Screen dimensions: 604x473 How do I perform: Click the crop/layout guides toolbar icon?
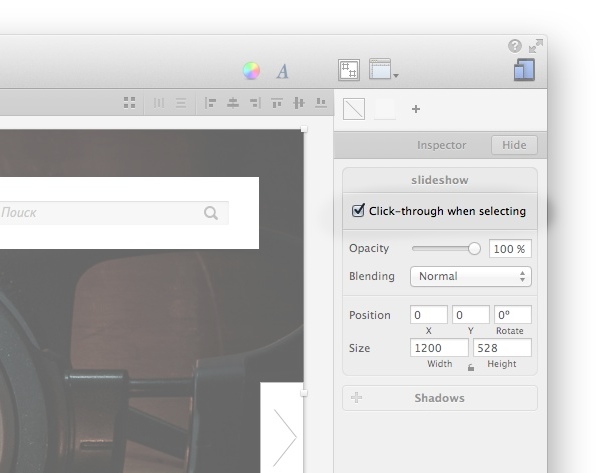[x=349, y=70]
